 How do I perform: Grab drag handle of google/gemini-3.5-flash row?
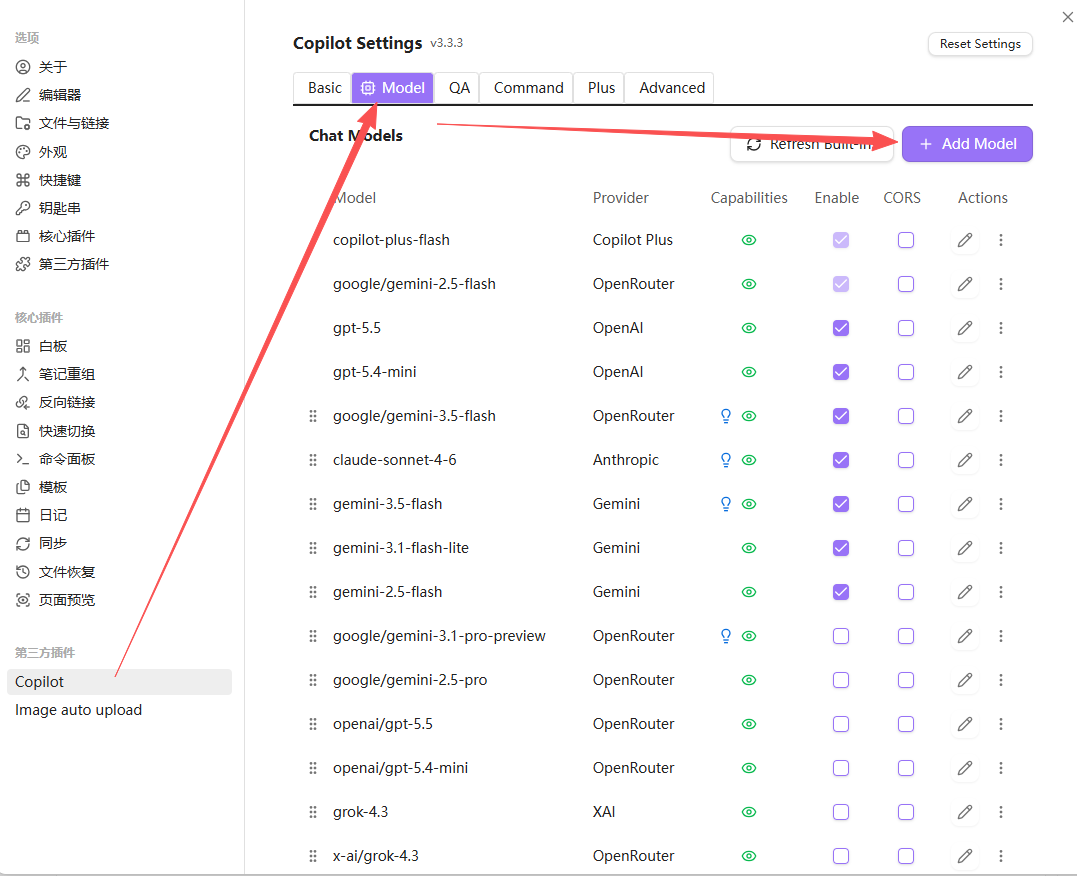(313, 416)
